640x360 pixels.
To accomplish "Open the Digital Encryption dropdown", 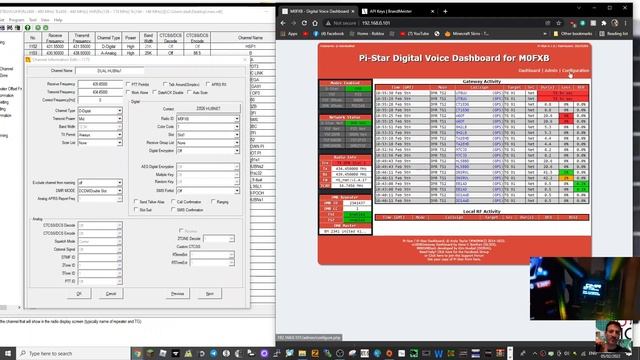I will coord(208,151).
